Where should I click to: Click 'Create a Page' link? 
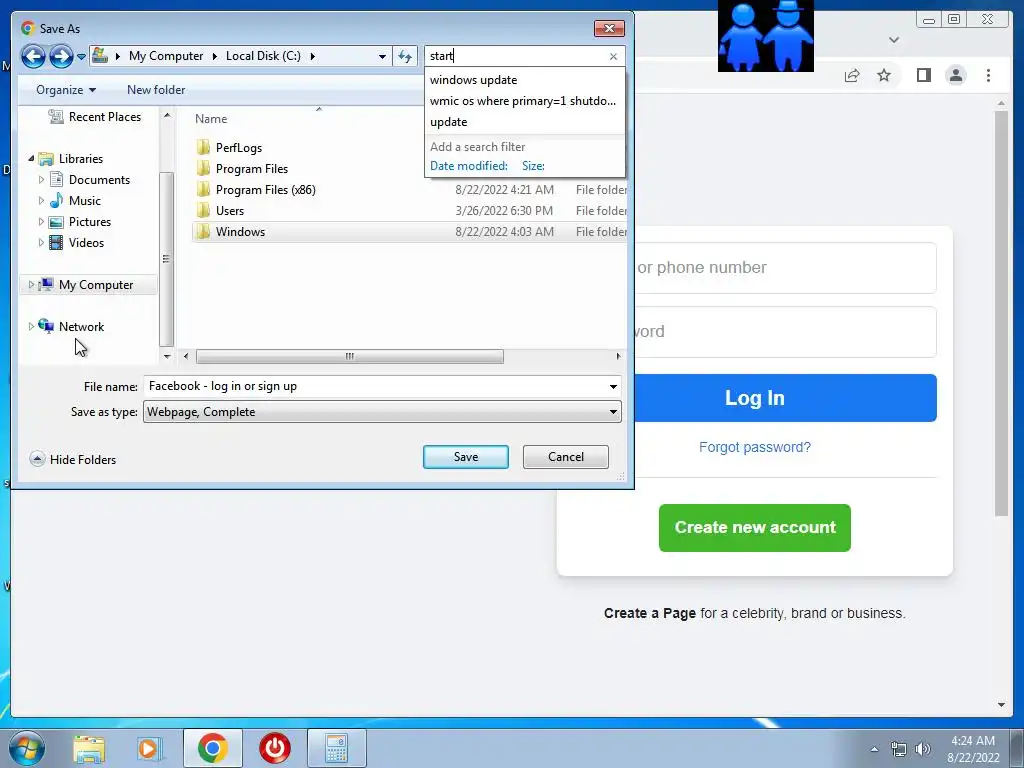coord(650,614)
